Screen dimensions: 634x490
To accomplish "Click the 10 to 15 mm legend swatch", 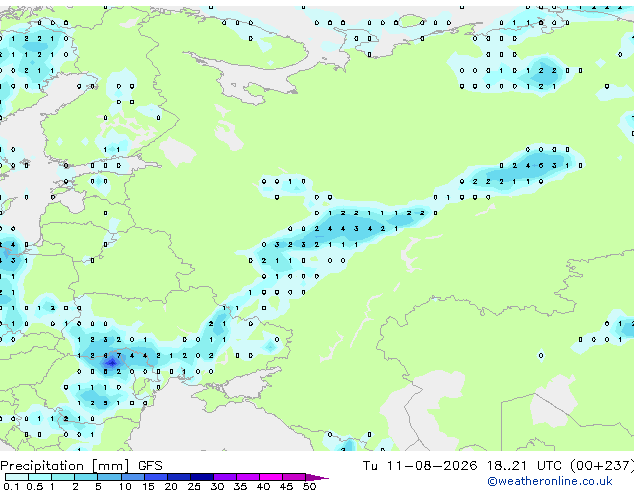I will [x=133, y=477].
